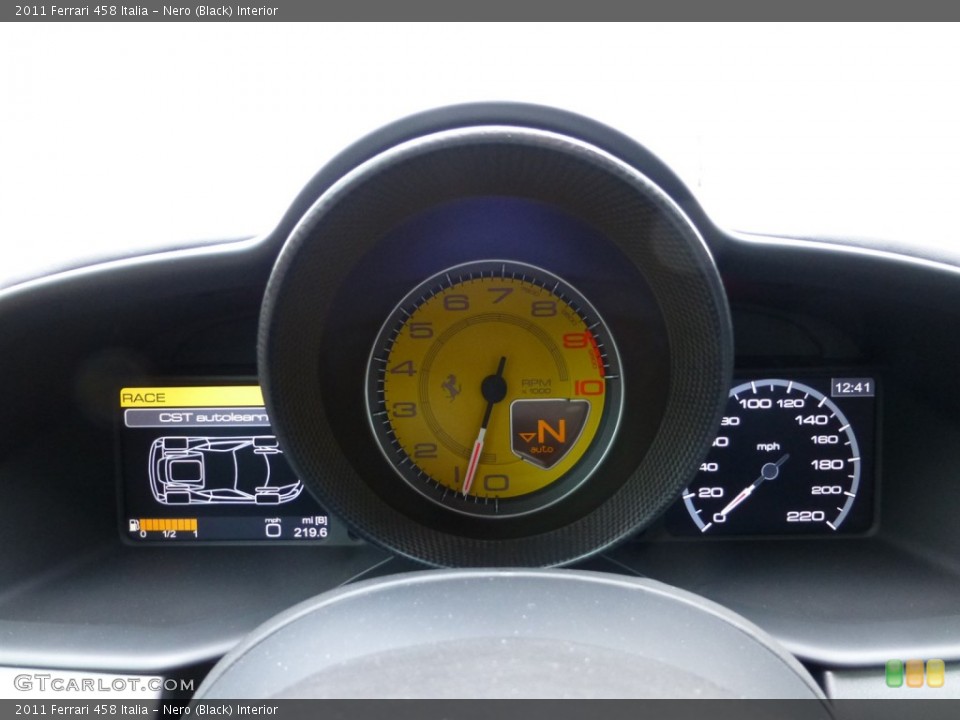Click the 180 mark on speedometer

827,464
